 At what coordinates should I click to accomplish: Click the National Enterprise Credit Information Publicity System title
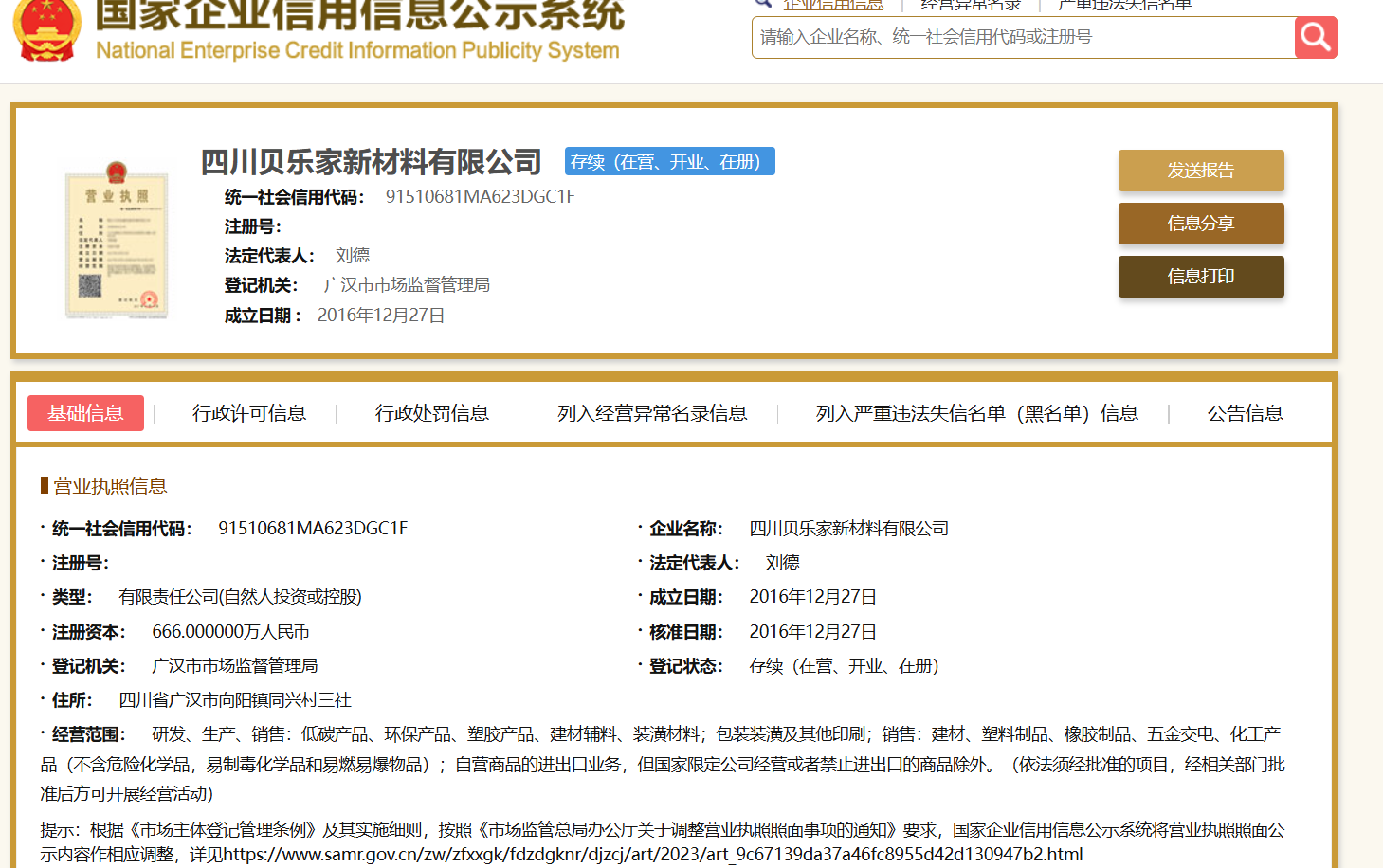[357, 50]
